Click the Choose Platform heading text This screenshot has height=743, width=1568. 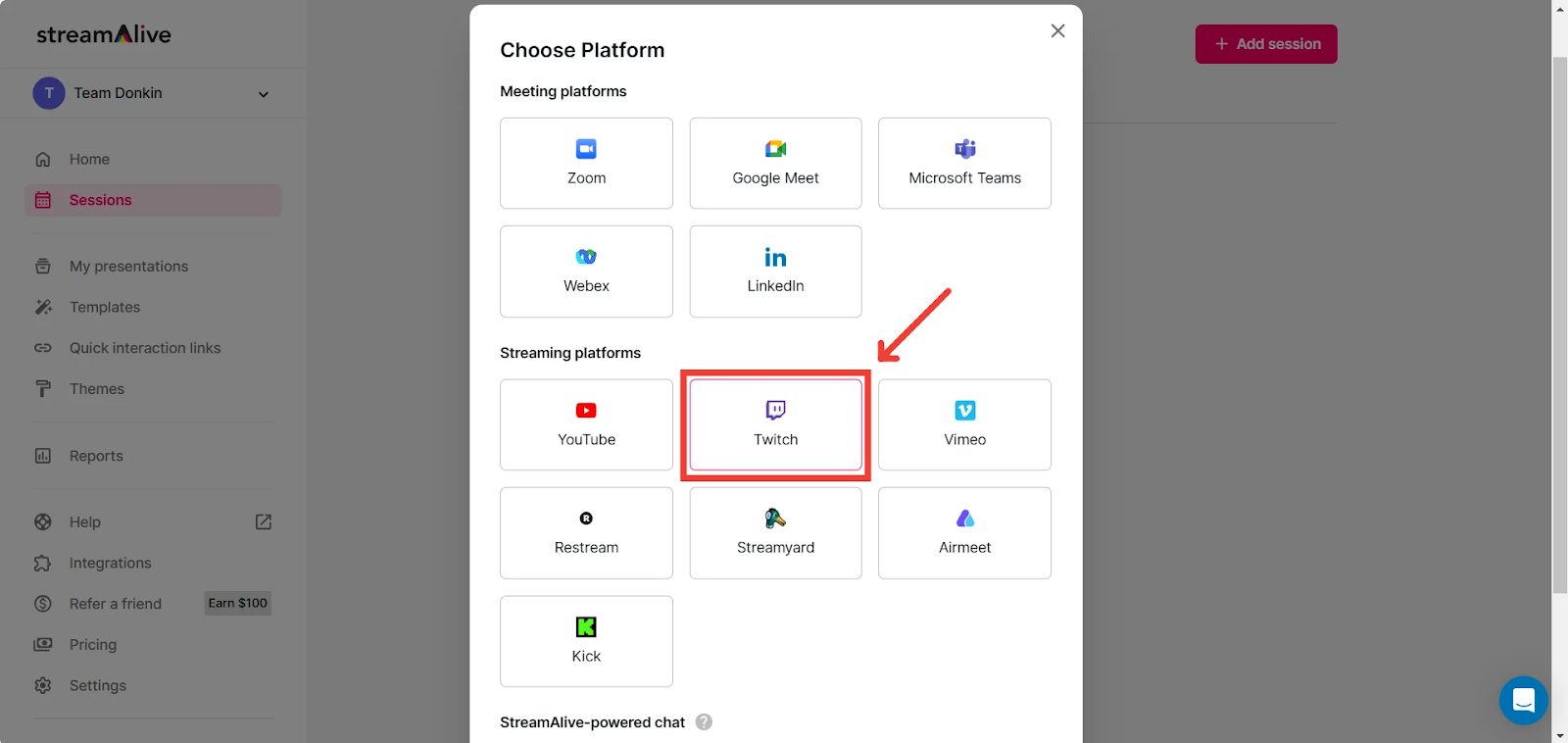582,50
